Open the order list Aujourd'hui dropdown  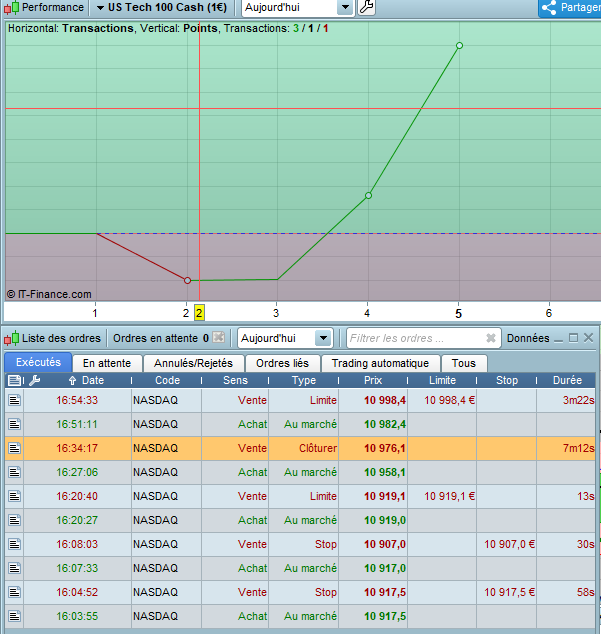point(322,338)
